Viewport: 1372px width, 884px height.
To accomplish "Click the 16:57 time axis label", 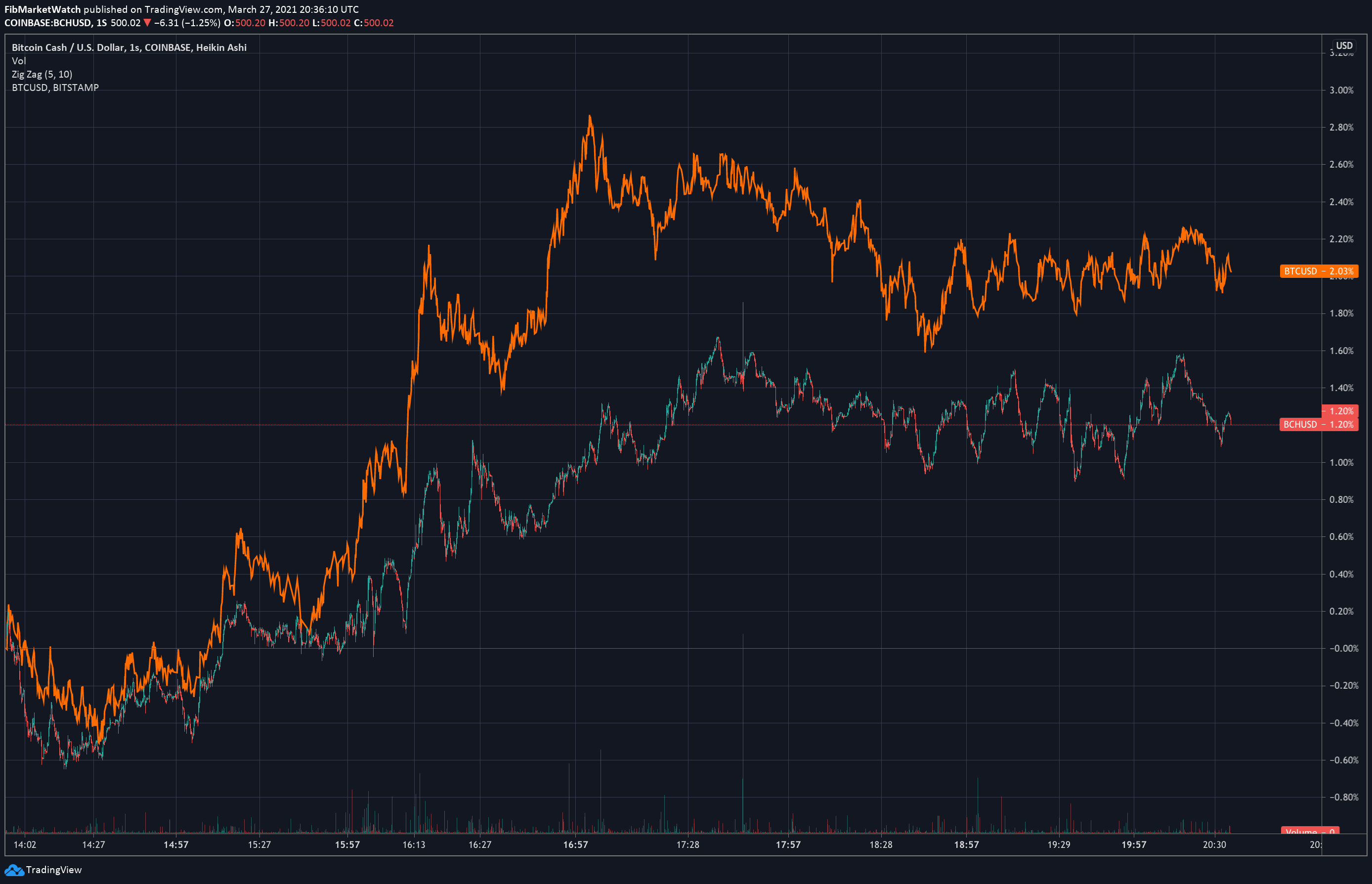I will click(576, 844).
